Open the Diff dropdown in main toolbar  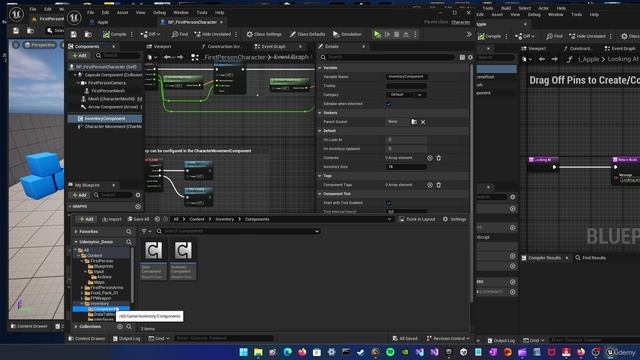(x=150, y=34)
